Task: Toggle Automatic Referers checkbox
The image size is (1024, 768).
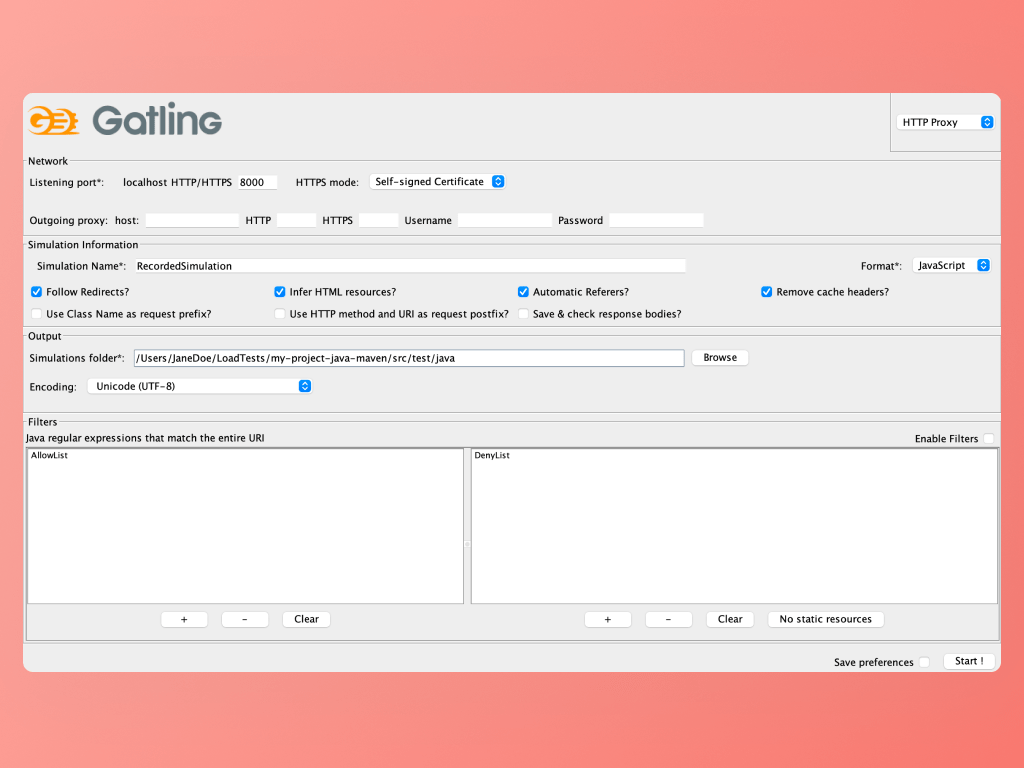Action: [523, 292]
